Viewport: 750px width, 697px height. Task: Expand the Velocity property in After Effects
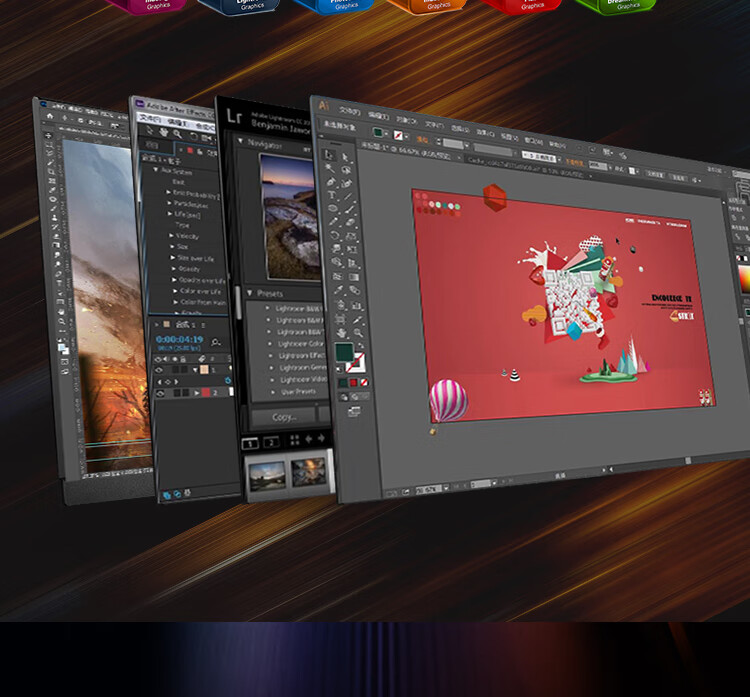171,237
